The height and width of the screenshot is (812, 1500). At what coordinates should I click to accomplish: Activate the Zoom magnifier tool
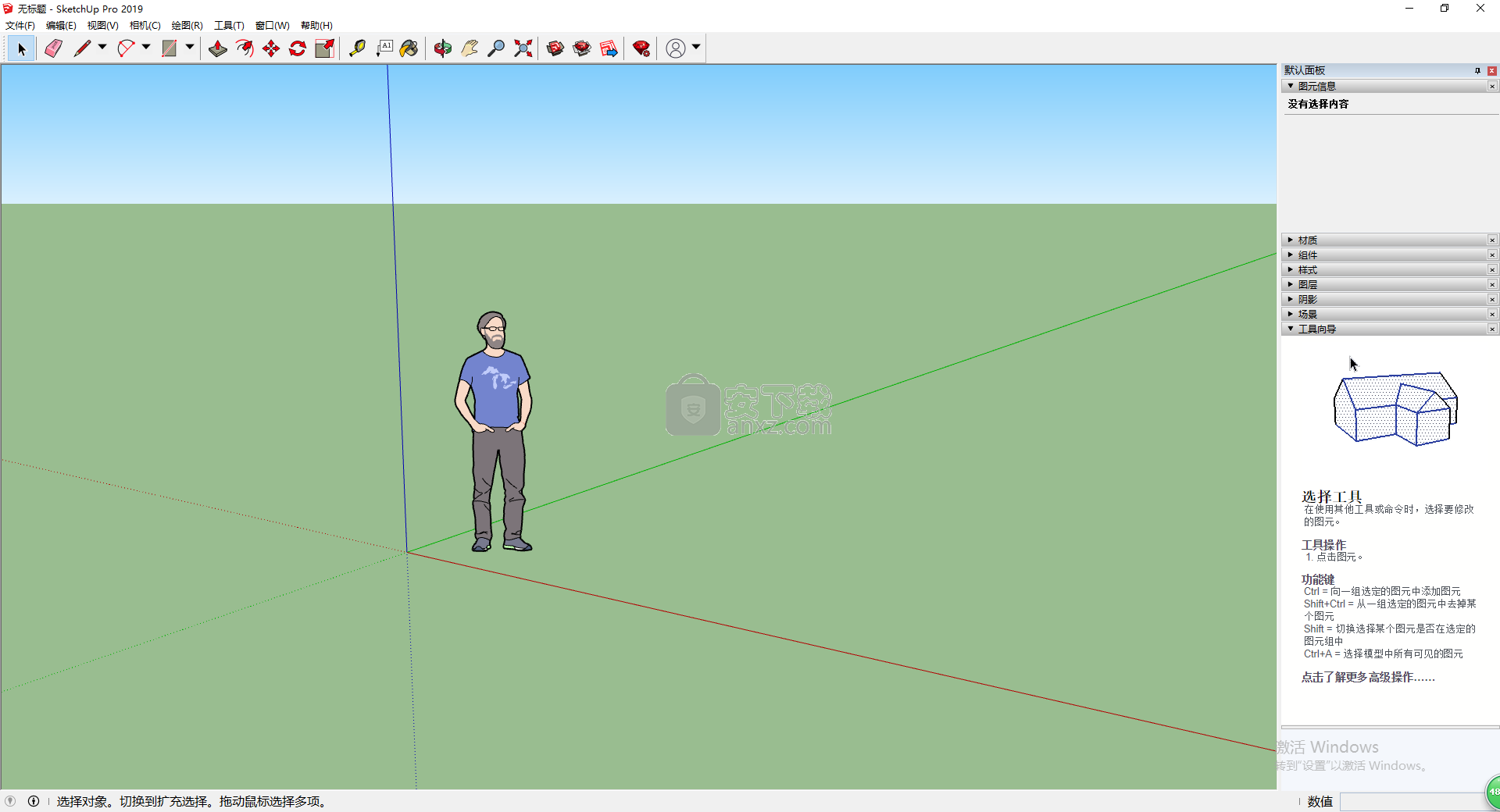pos(496,48)
